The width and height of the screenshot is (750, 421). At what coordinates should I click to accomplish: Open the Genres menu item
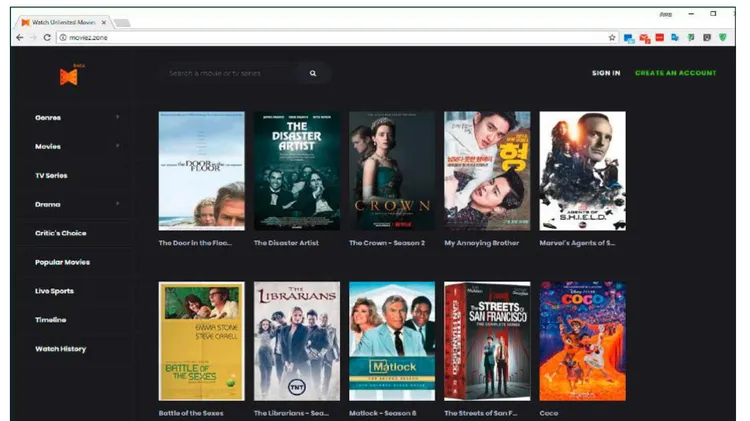coord(48,118)
